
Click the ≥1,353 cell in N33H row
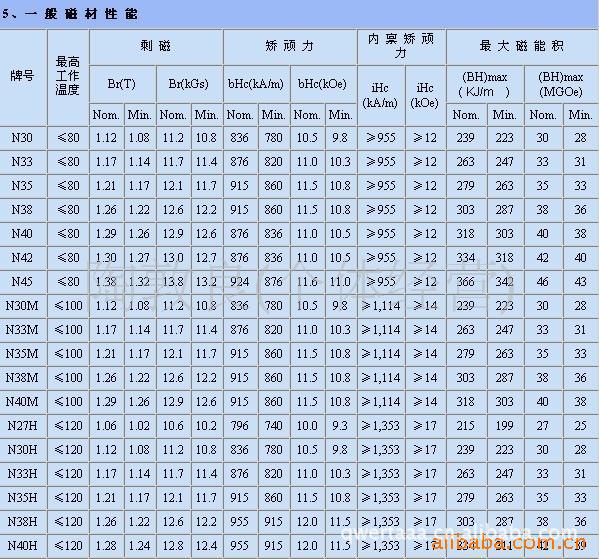[381, 474]
